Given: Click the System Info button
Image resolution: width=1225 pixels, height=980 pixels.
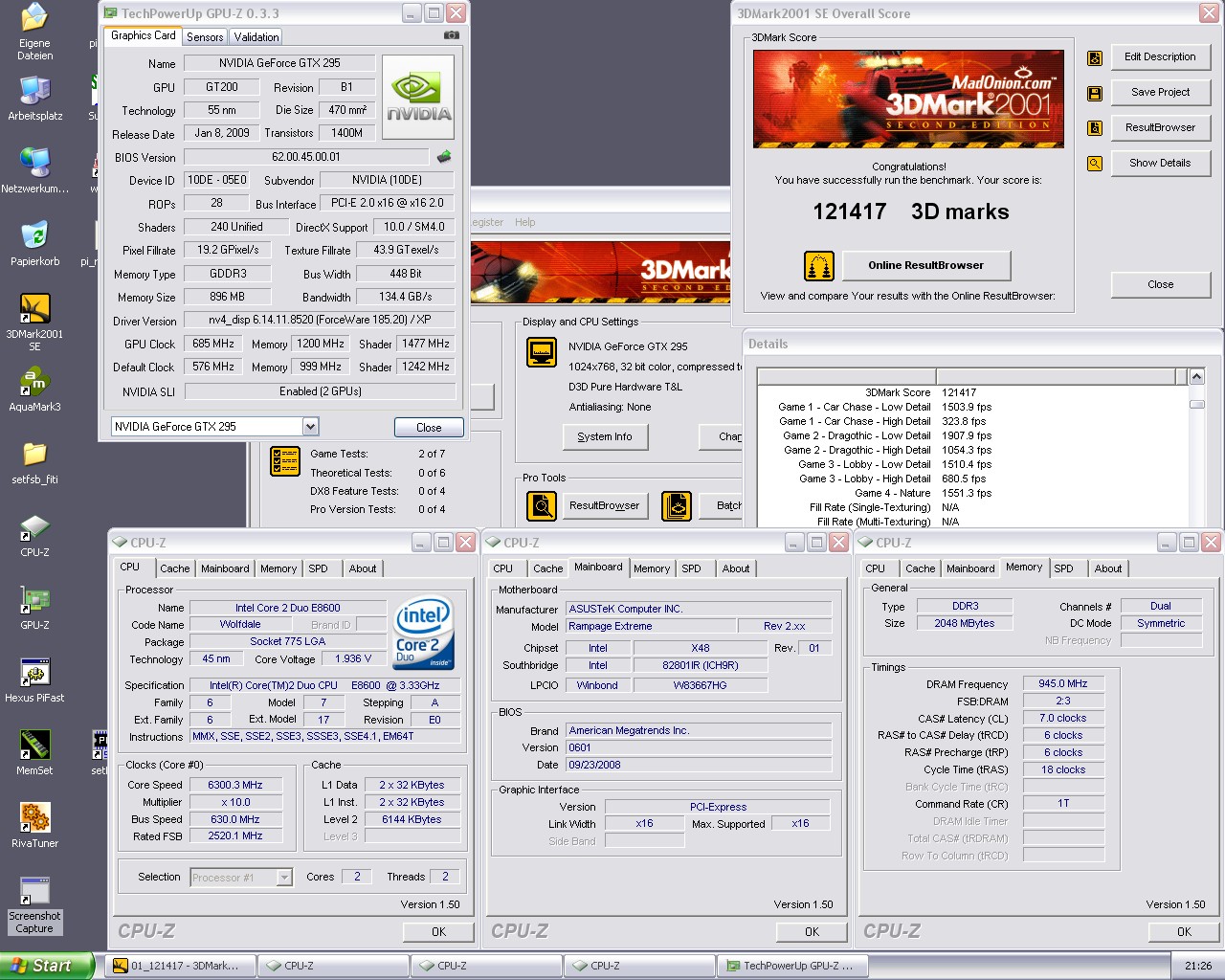Looking at the screenshot, I should [x=604, y=437].
